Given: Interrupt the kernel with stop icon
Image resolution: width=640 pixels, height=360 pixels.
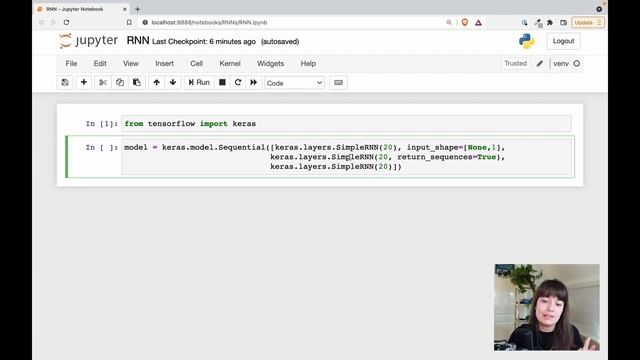Looking at the screenshot, I should click(x=222, y=82).
